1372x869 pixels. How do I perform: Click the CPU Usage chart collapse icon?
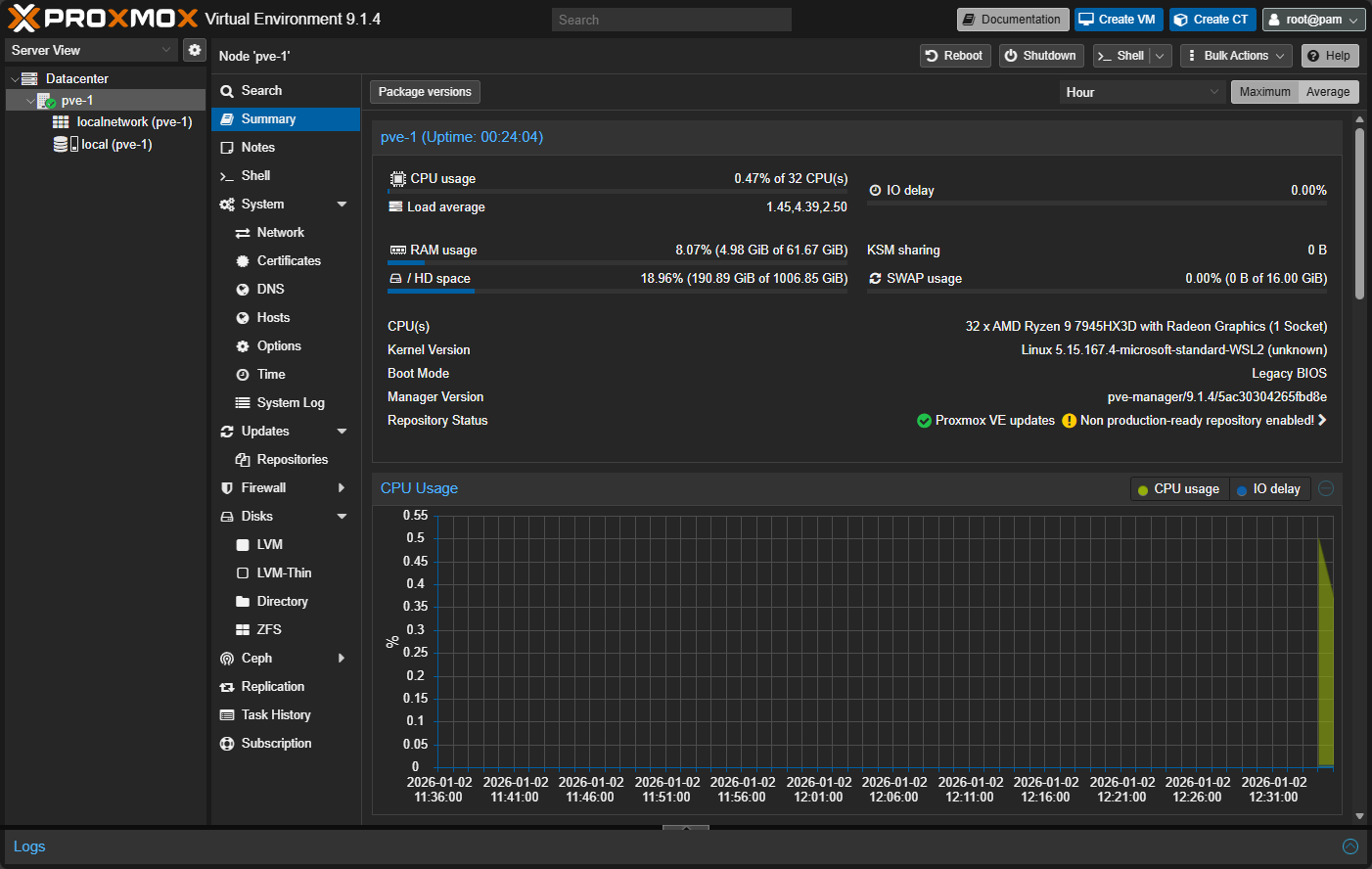coord(1326,488)
